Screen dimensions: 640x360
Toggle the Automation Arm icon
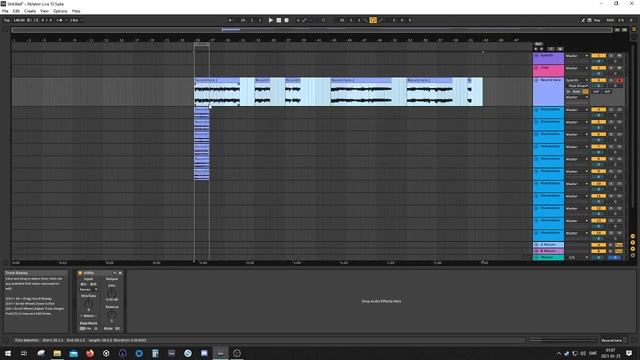tap(304, 20)
